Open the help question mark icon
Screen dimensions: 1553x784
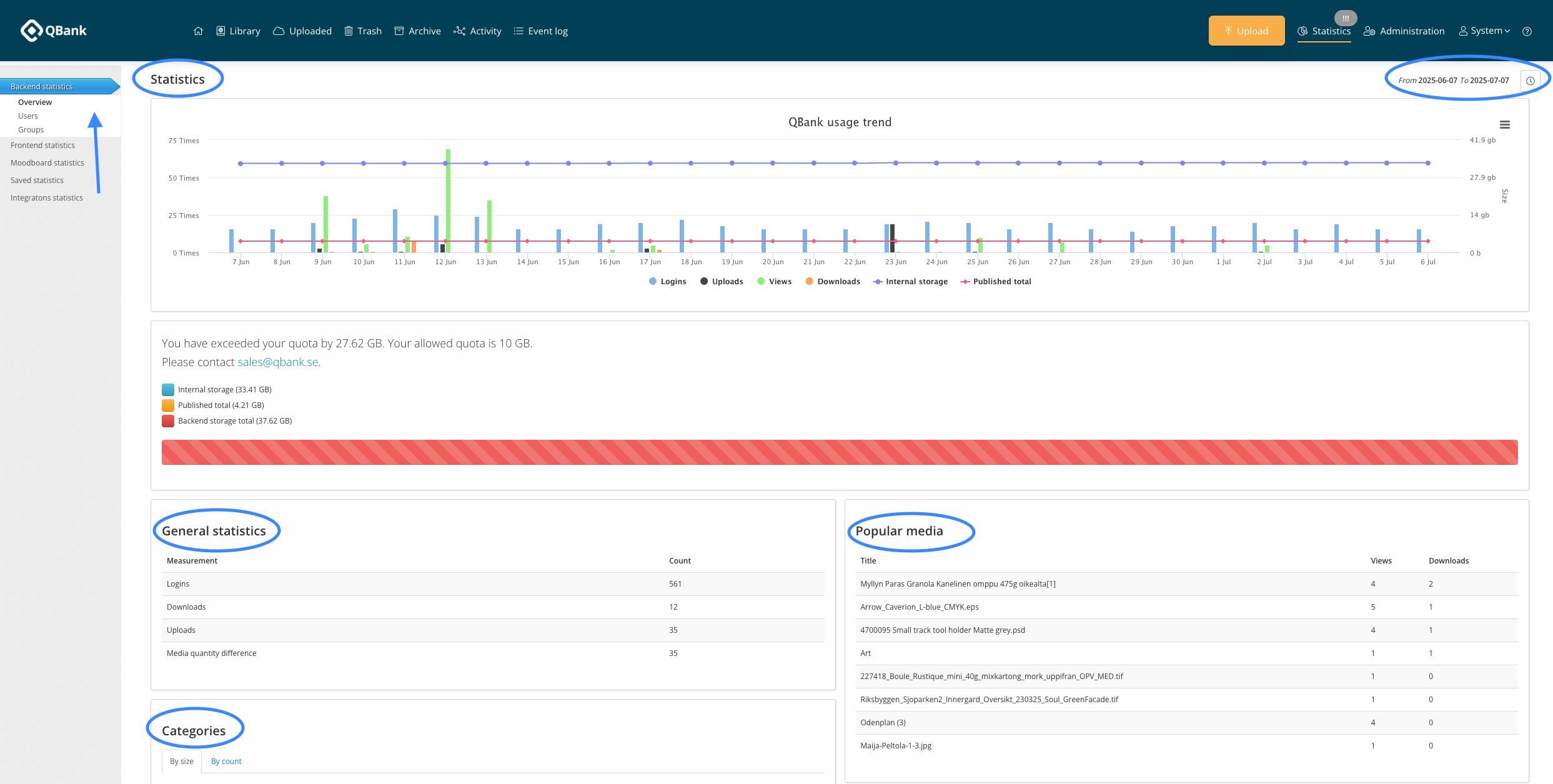tap(1527, 31)
